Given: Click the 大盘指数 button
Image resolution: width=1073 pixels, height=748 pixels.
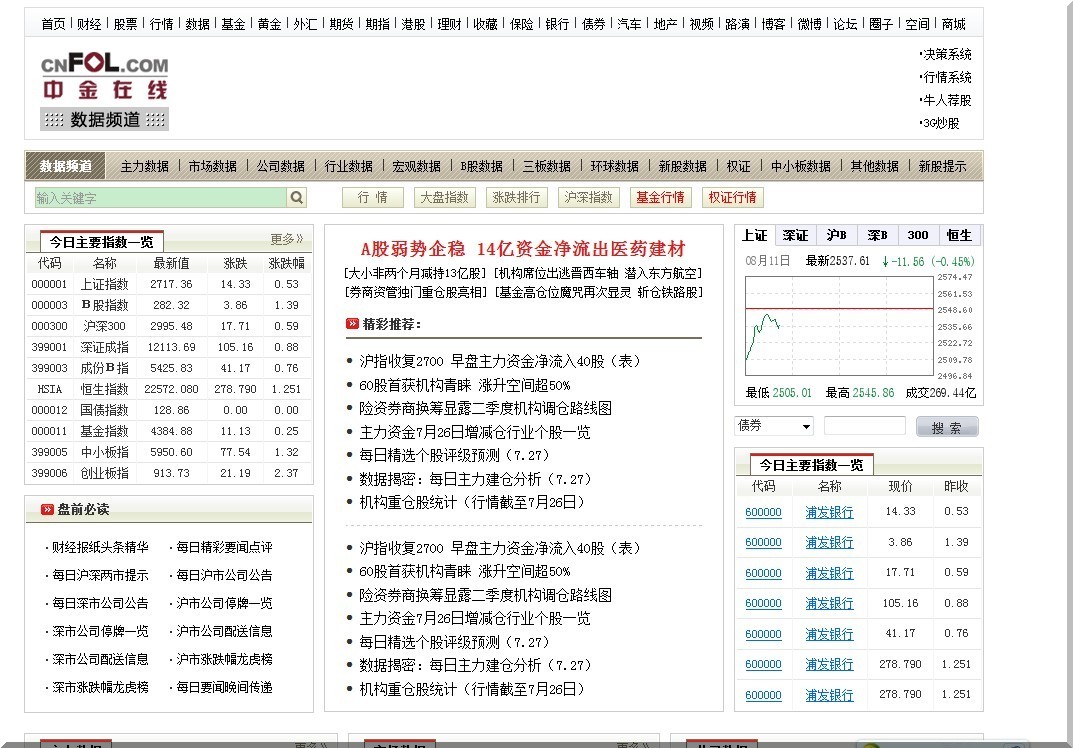Looking at the screenshot, I should (x=444, y=198).
